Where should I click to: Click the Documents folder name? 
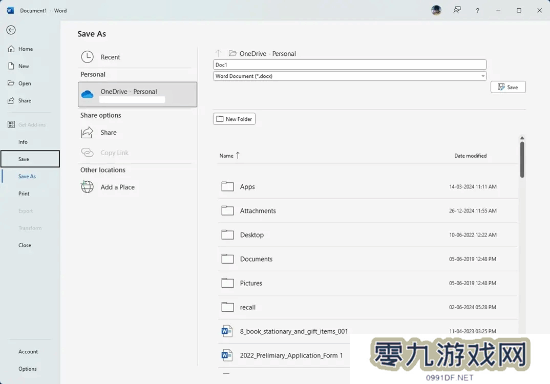pyautogui.click(x=256, y=259)
